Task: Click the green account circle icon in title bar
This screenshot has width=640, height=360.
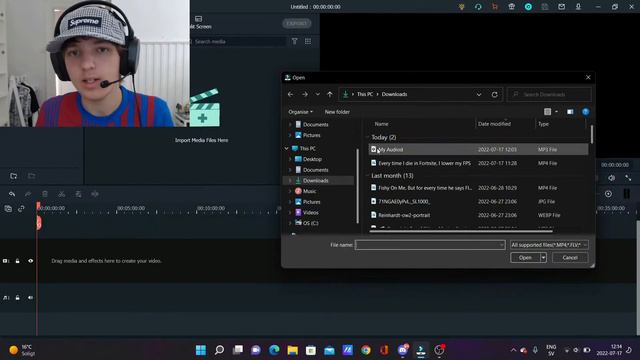Action: coord(528,7)
